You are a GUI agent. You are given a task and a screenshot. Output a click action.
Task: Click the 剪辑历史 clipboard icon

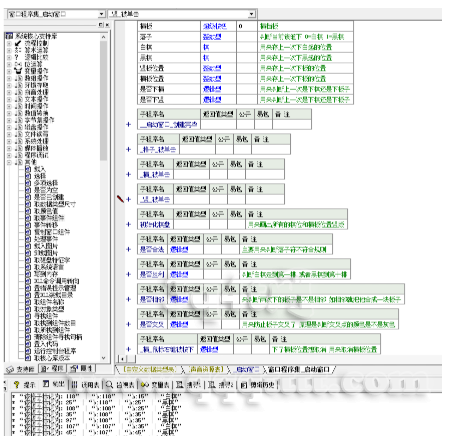click(244, 385)
